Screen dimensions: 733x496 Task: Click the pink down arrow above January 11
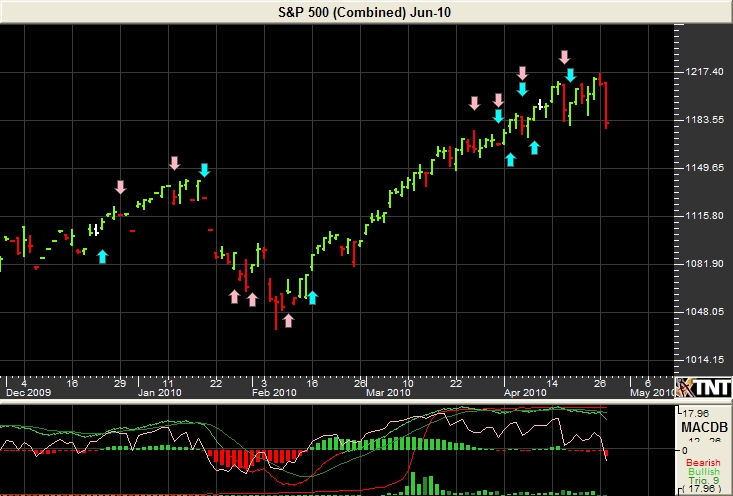(174, 163)
